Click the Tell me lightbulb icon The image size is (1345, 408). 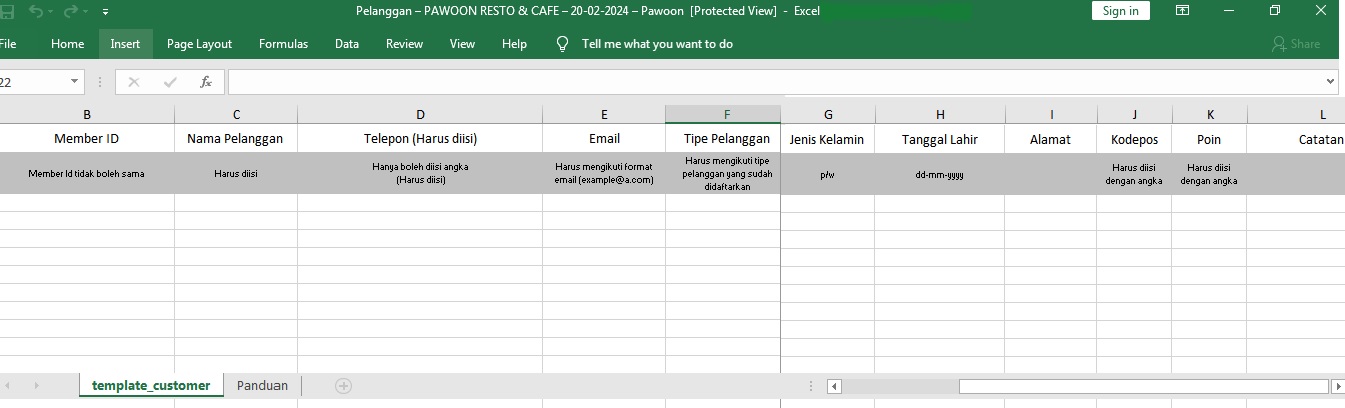pyautogui.click(x=562, y=44)
